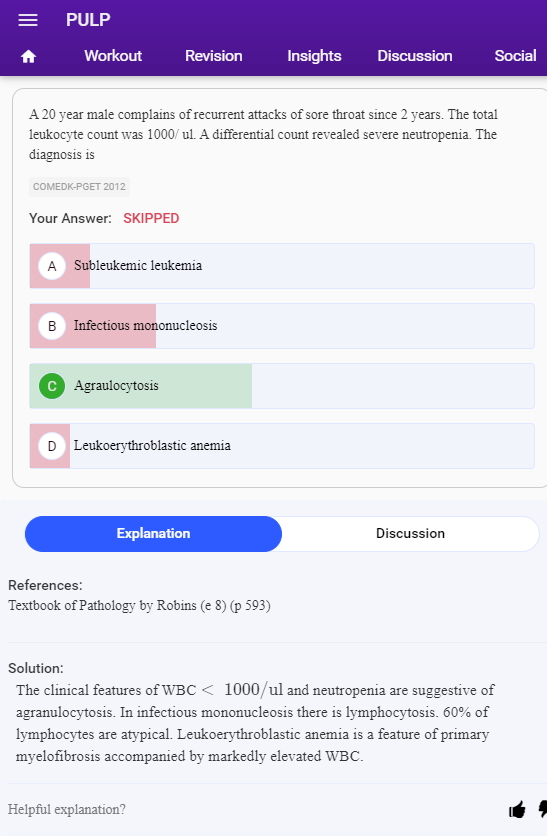Switch to the Discussion toggle below the question

point(411,534)
